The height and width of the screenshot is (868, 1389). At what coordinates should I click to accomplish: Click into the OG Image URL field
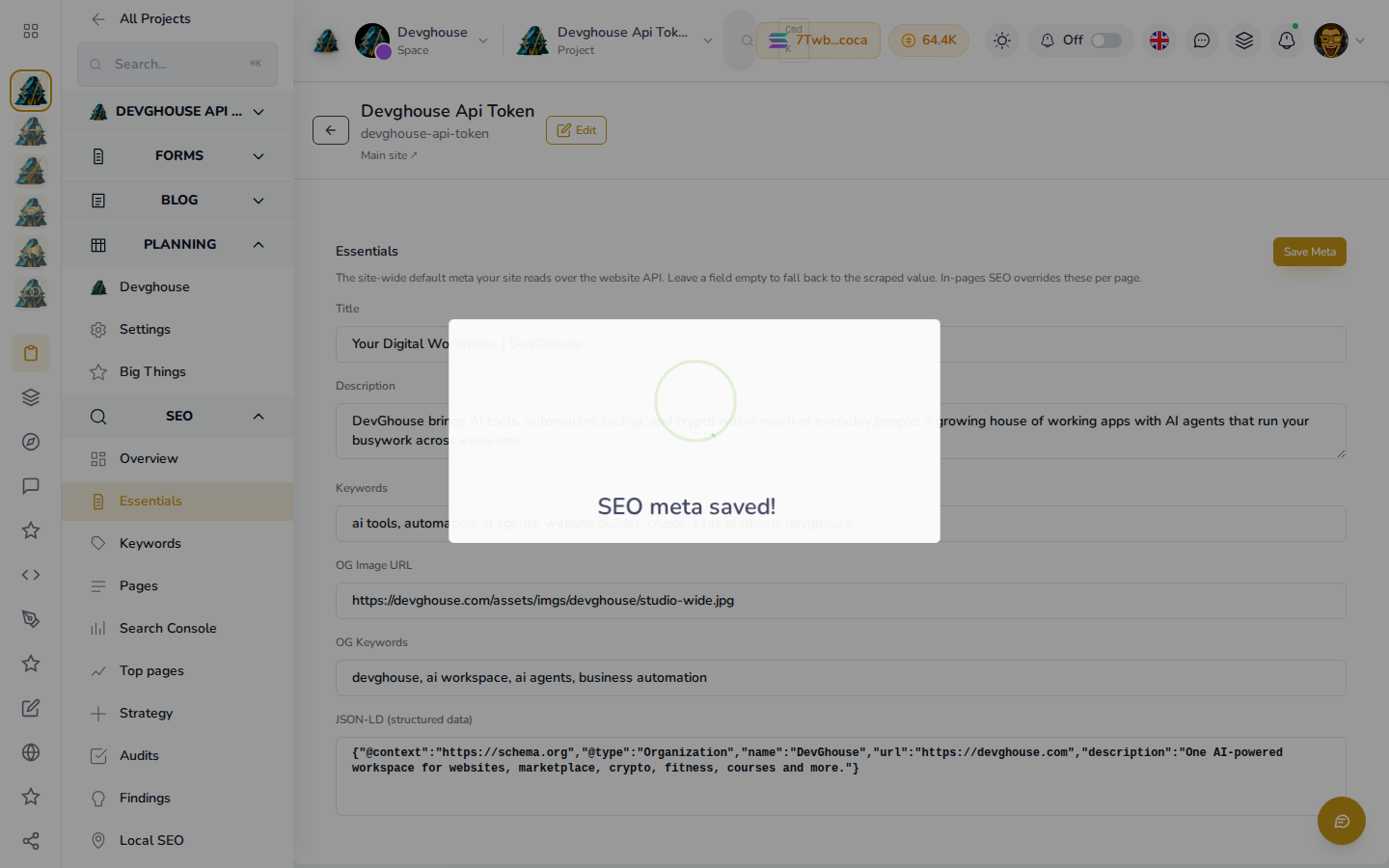tap(841, 601)
